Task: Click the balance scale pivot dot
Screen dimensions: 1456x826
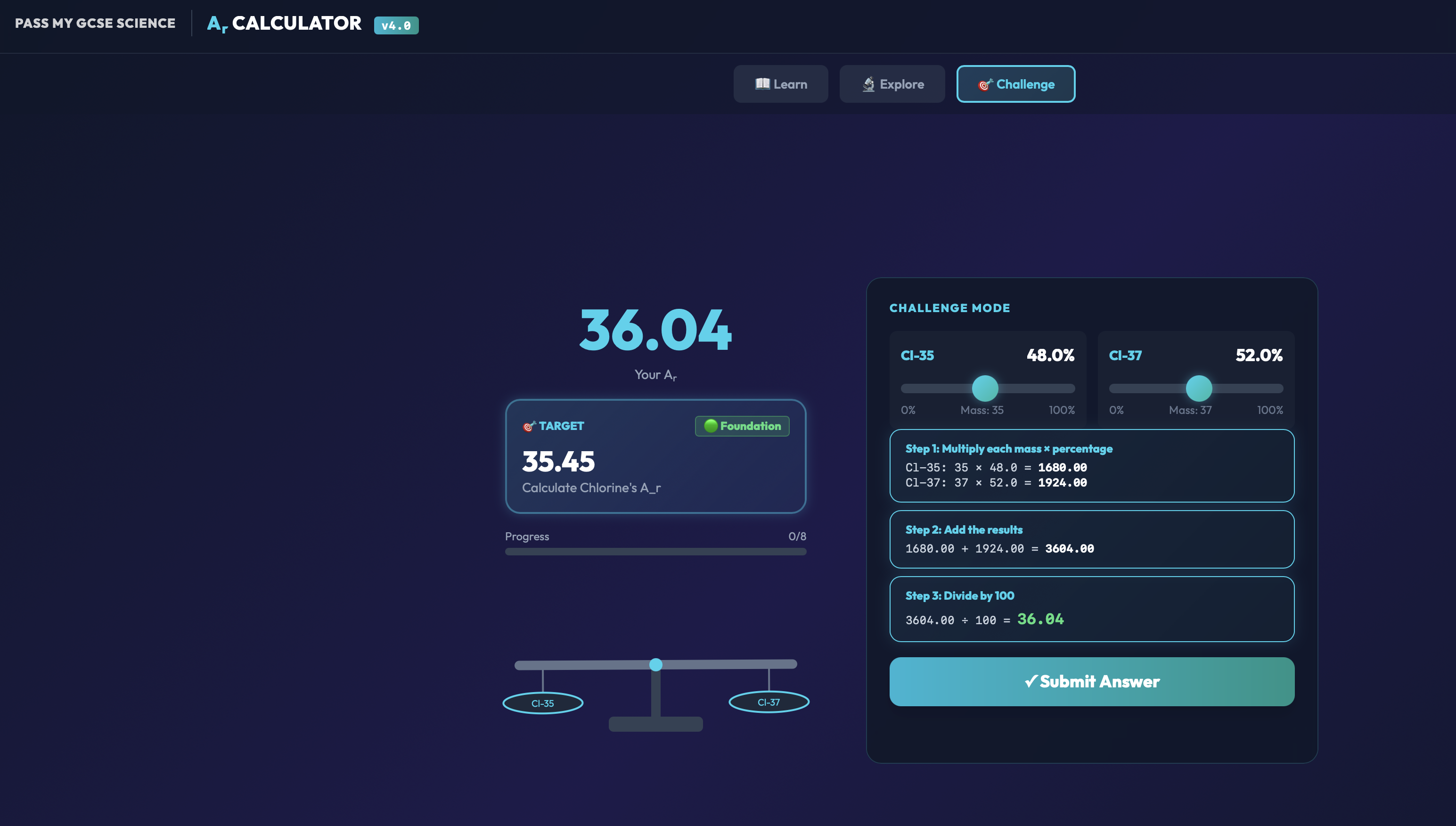Action: click(655, 664)
